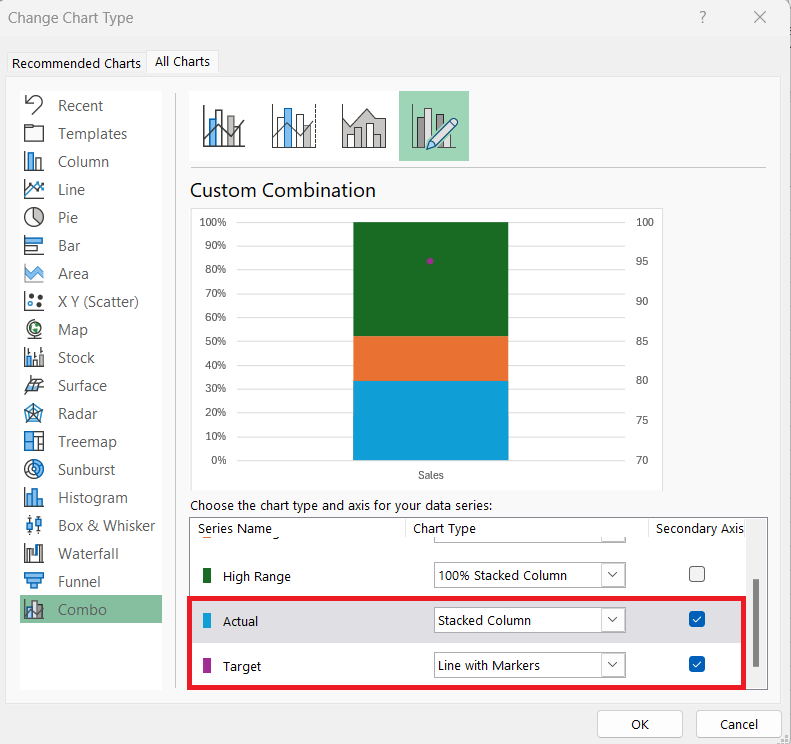
Task: Choose the Box & Whisker icon
Action: [x=34, y=525]
